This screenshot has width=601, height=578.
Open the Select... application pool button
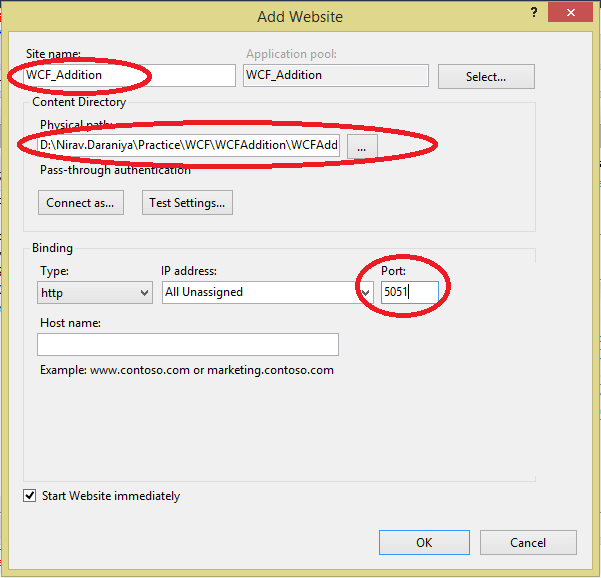(486, 77)
